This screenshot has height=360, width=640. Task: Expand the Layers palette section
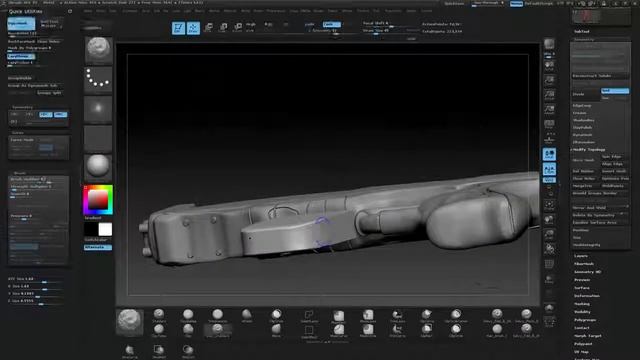tap(581, 256)
